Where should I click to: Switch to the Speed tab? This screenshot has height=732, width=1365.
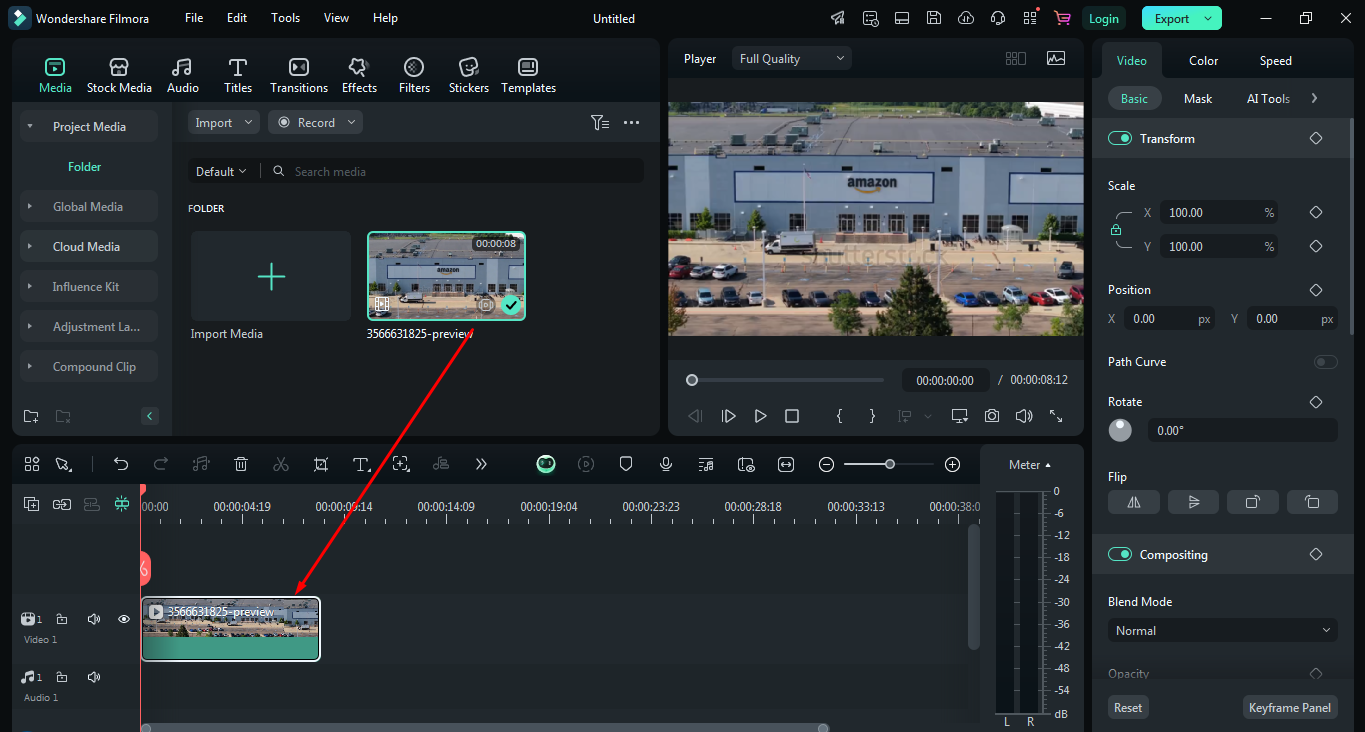tap(1275, 61)
